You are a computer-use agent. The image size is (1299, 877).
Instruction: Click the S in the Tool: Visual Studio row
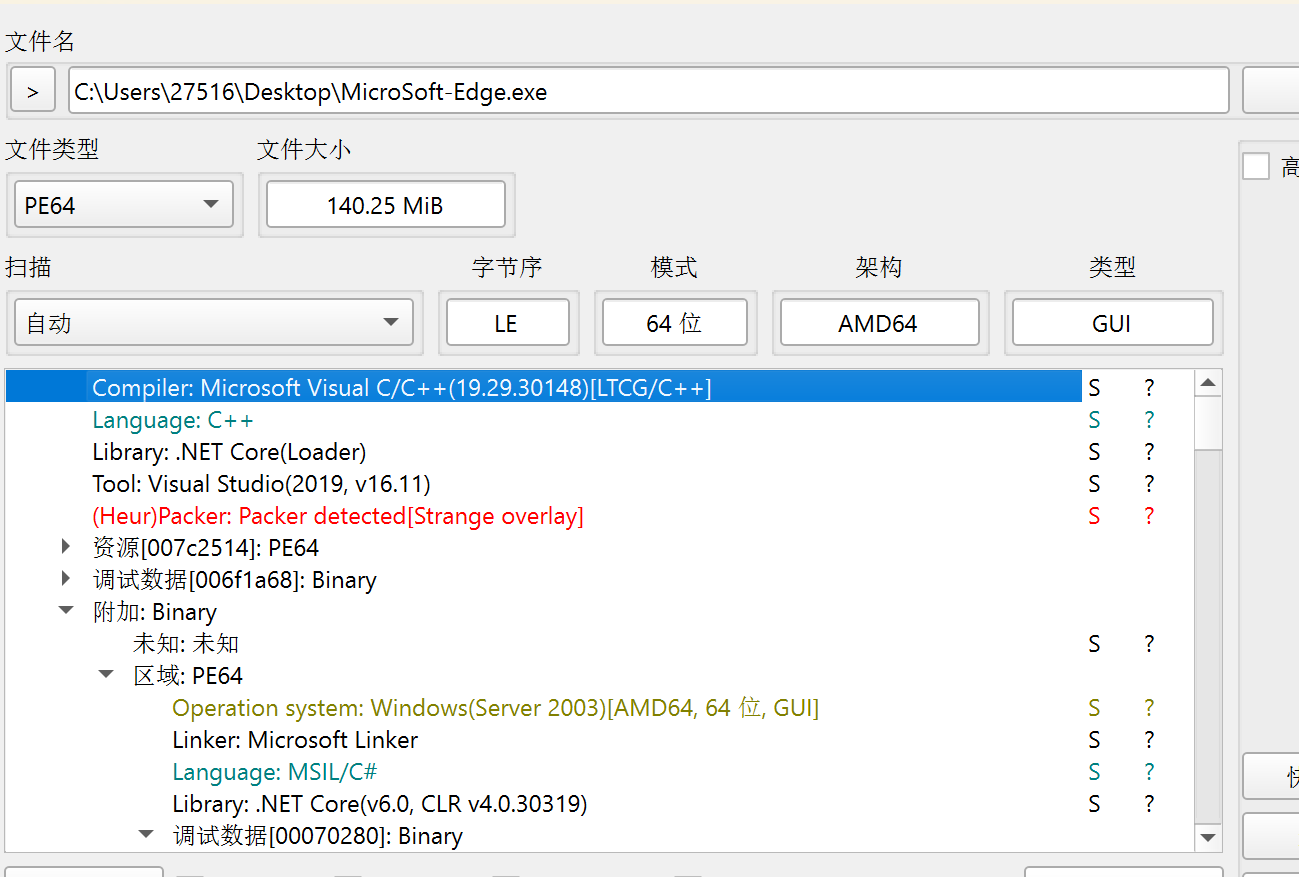(x=1094, y=484)
